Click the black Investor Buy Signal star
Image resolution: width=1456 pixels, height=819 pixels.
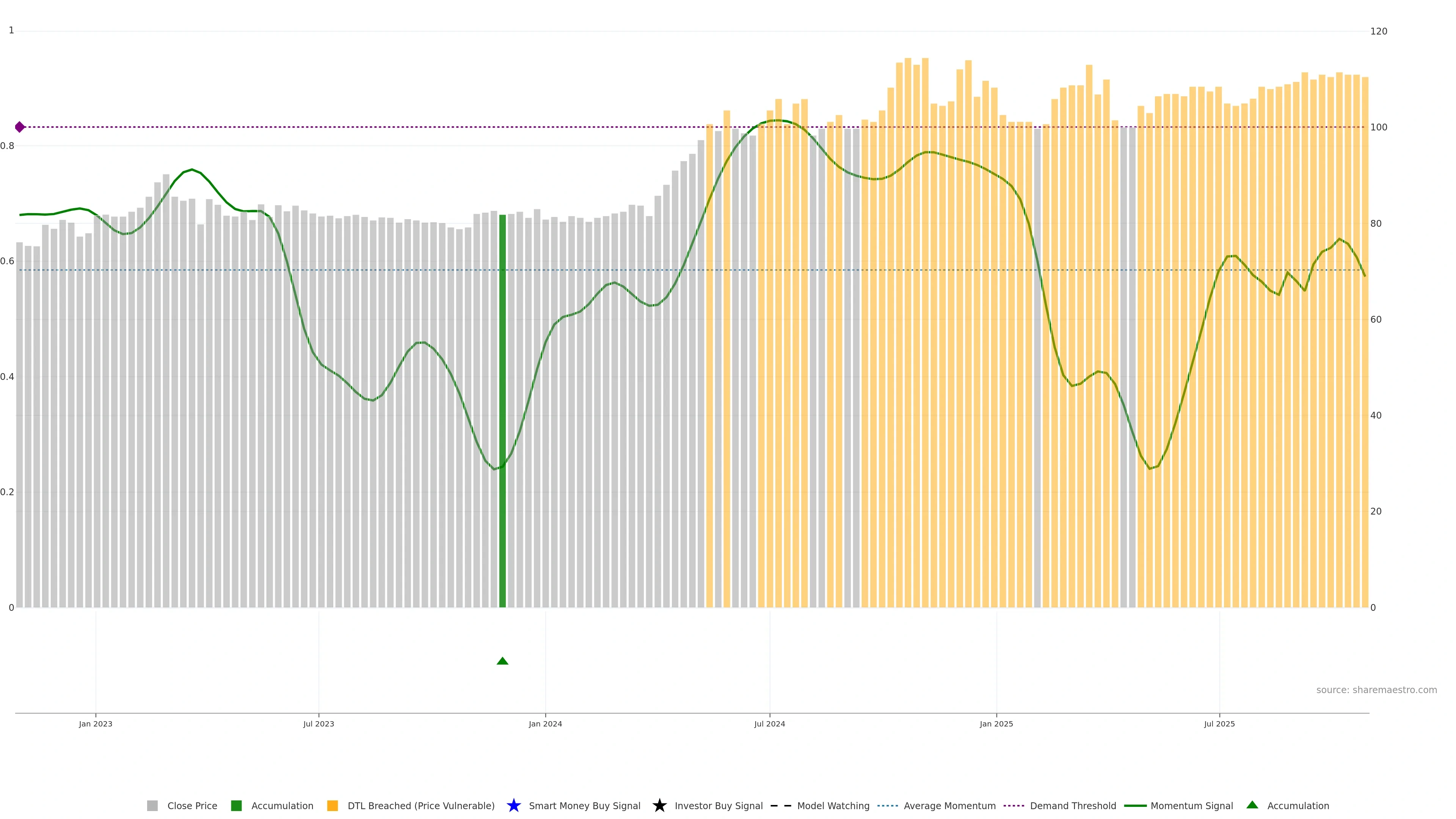[659, 805]
